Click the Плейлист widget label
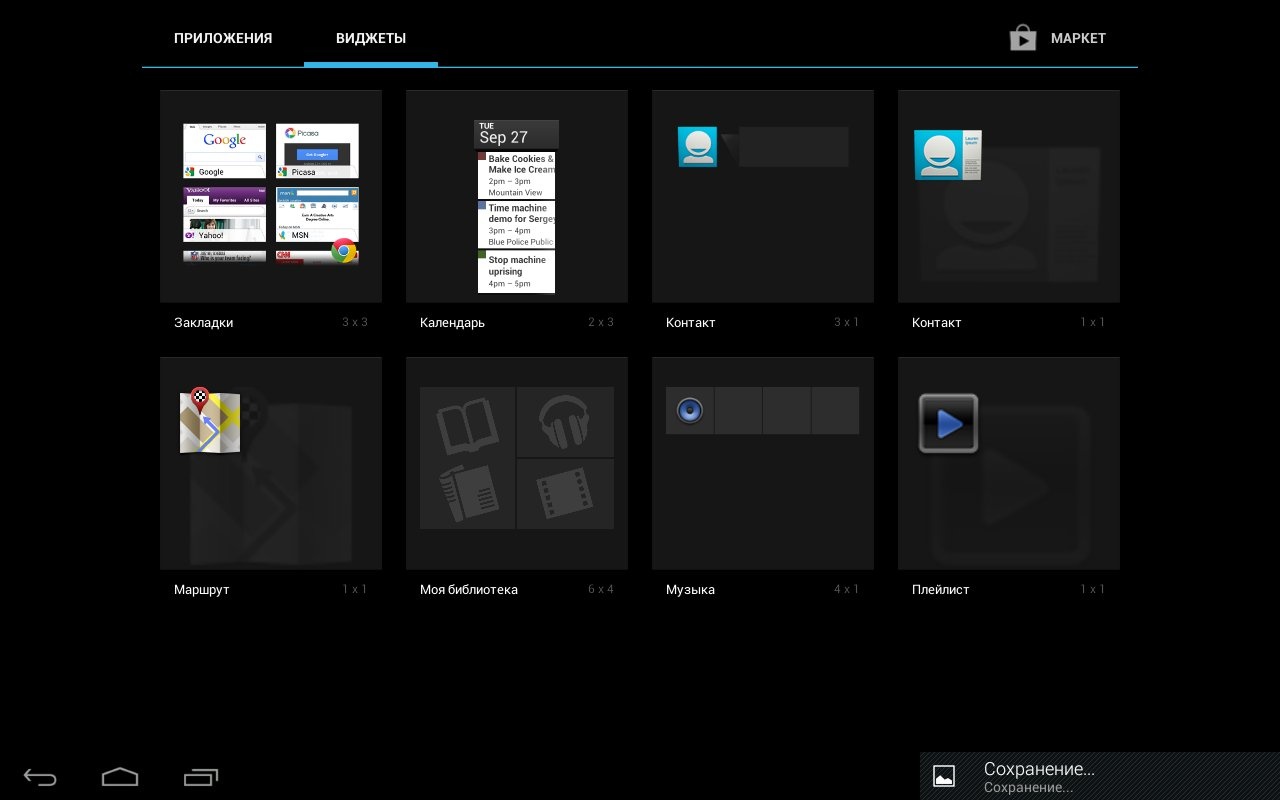This screenshot has width=1280, height=800. click(940, 590)
